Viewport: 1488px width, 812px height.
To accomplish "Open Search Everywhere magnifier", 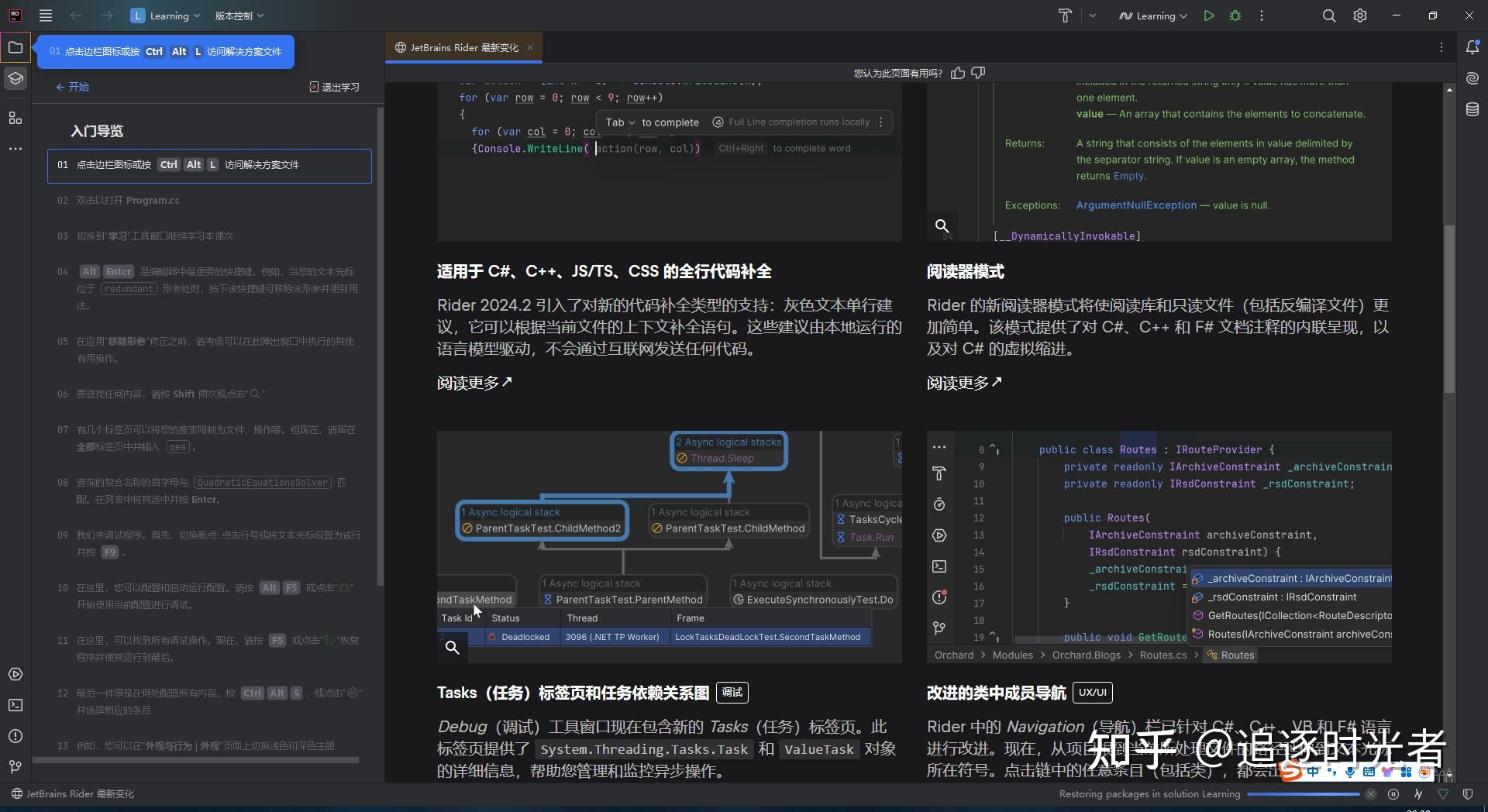I will click(x=1329, y=15).
